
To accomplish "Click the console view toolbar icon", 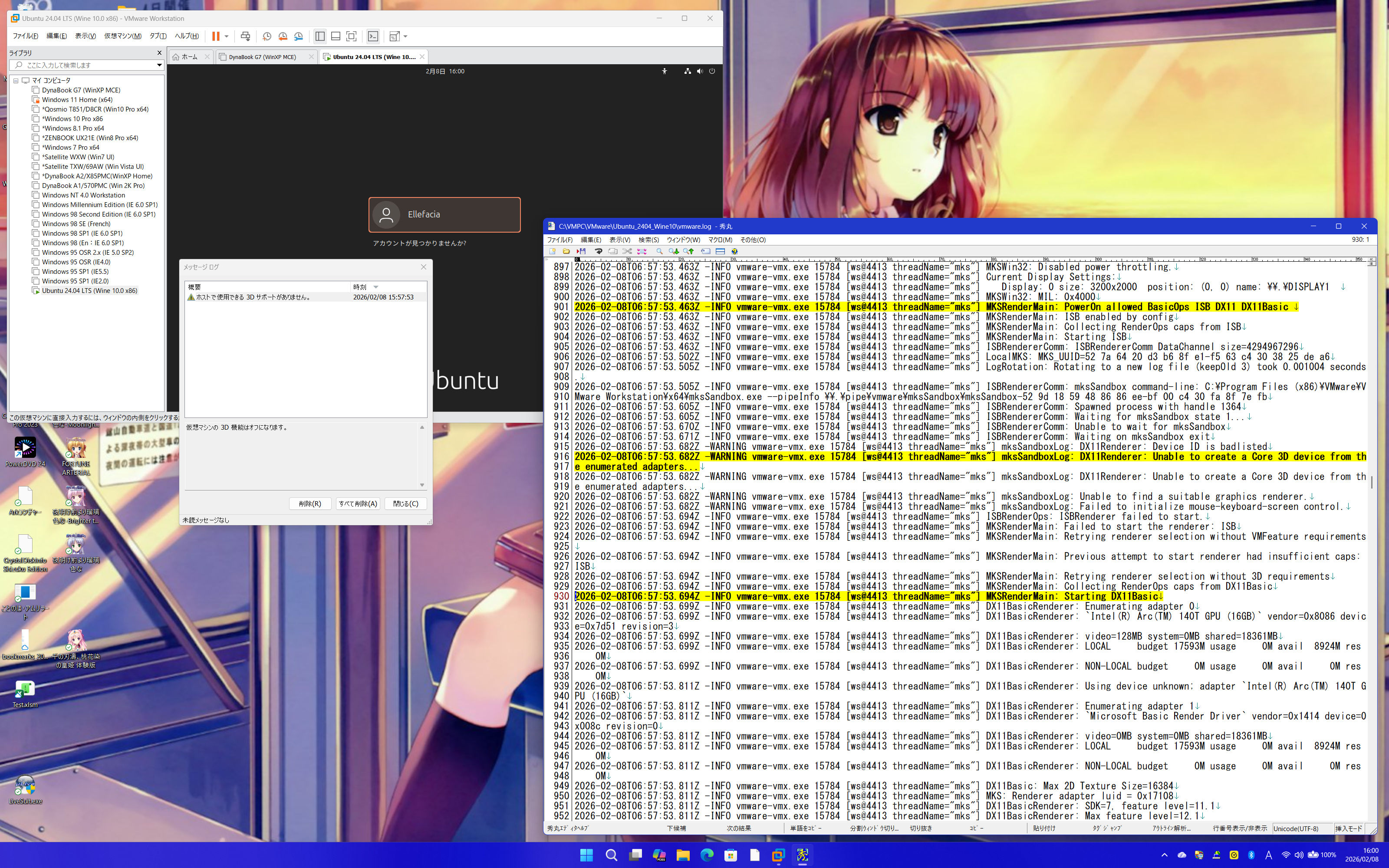I will click(373, 36).
